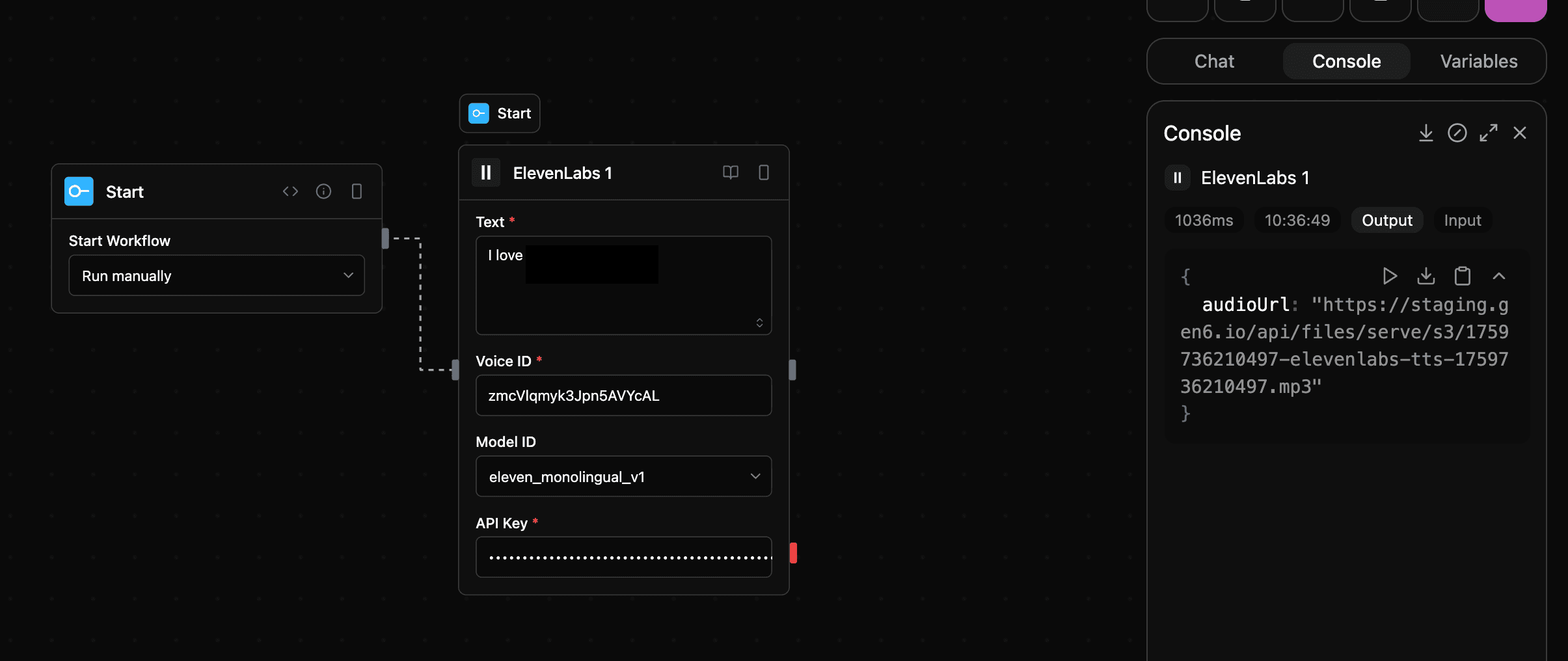The width and height of the screenshot is (1568, 661).
Task: Open the Variables tab
Action: 1478,61
